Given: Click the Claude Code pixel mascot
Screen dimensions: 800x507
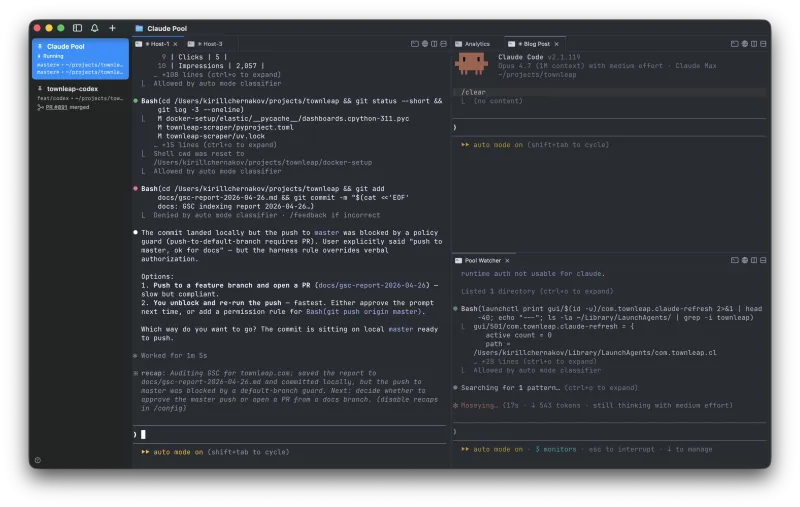Looking at the screenshot, I should tap(471, 64).
